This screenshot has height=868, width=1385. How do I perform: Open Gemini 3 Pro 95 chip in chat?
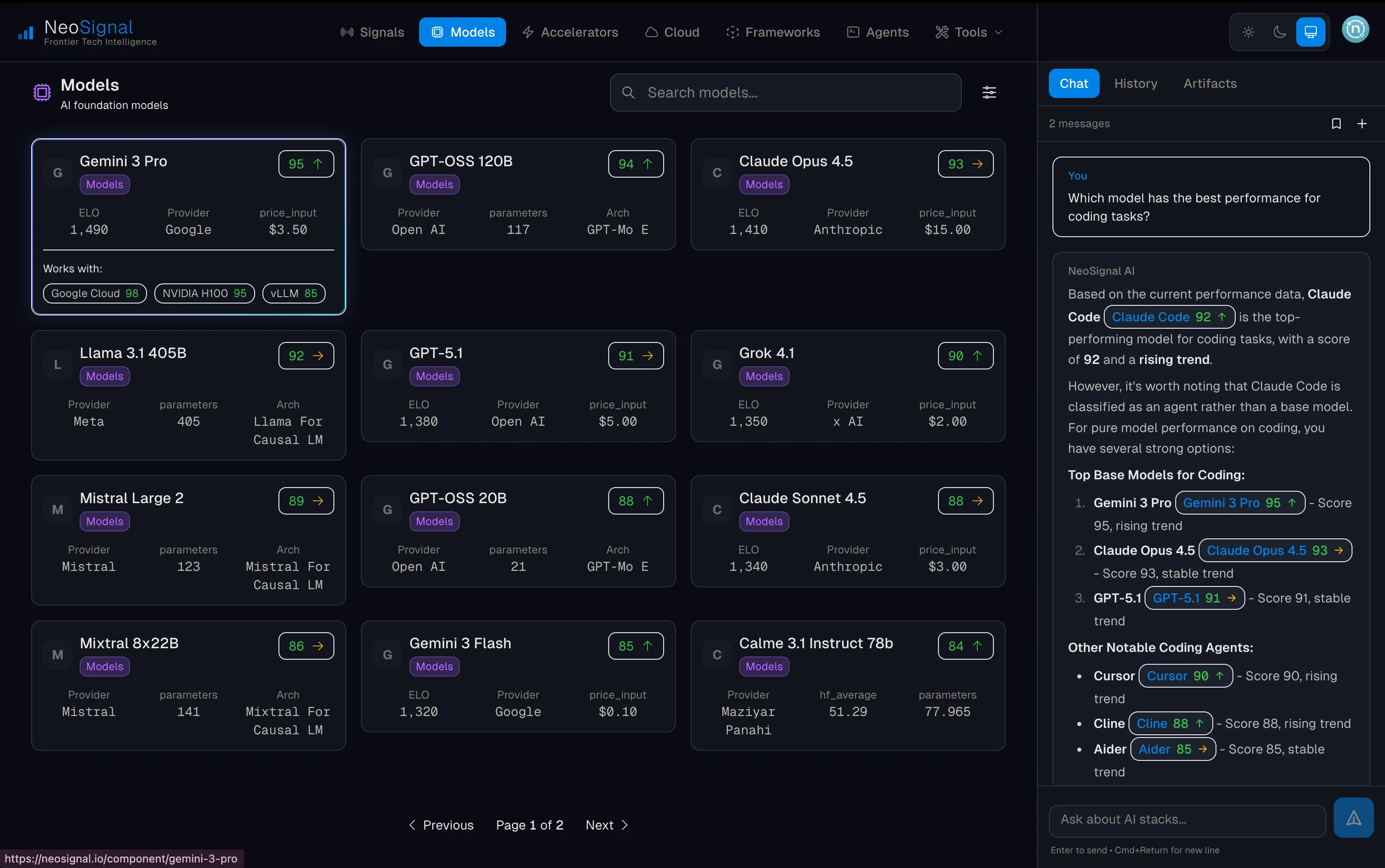point(1240,503)
